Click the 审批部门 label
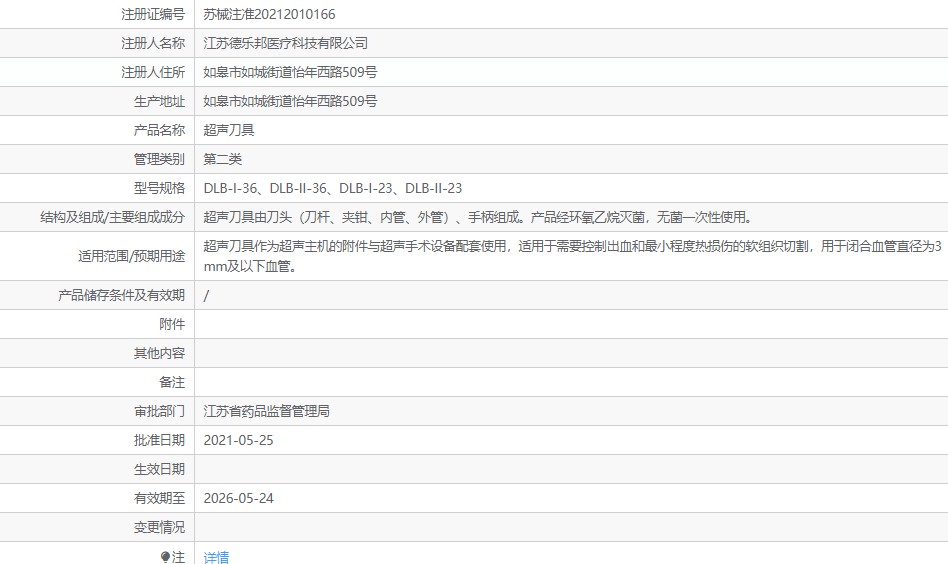 (159, 412)
